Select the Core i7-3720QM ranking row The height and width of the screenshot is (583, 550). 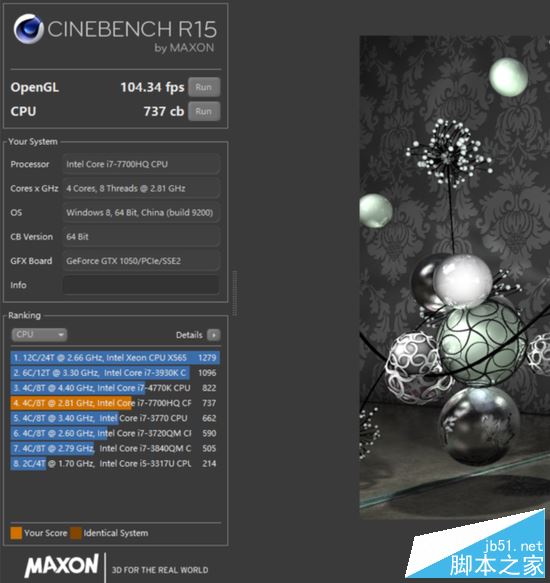[115, 434]
